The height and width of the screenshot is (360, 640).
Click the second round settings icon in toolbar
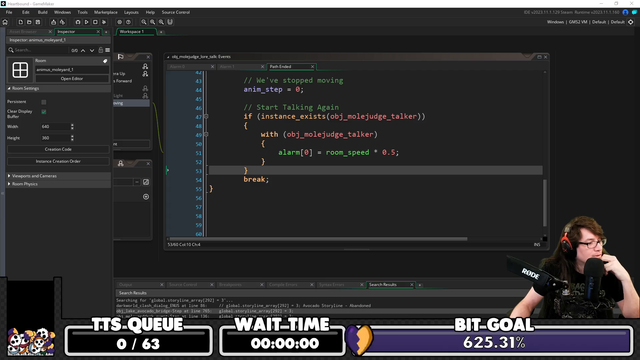pos(128,22)
